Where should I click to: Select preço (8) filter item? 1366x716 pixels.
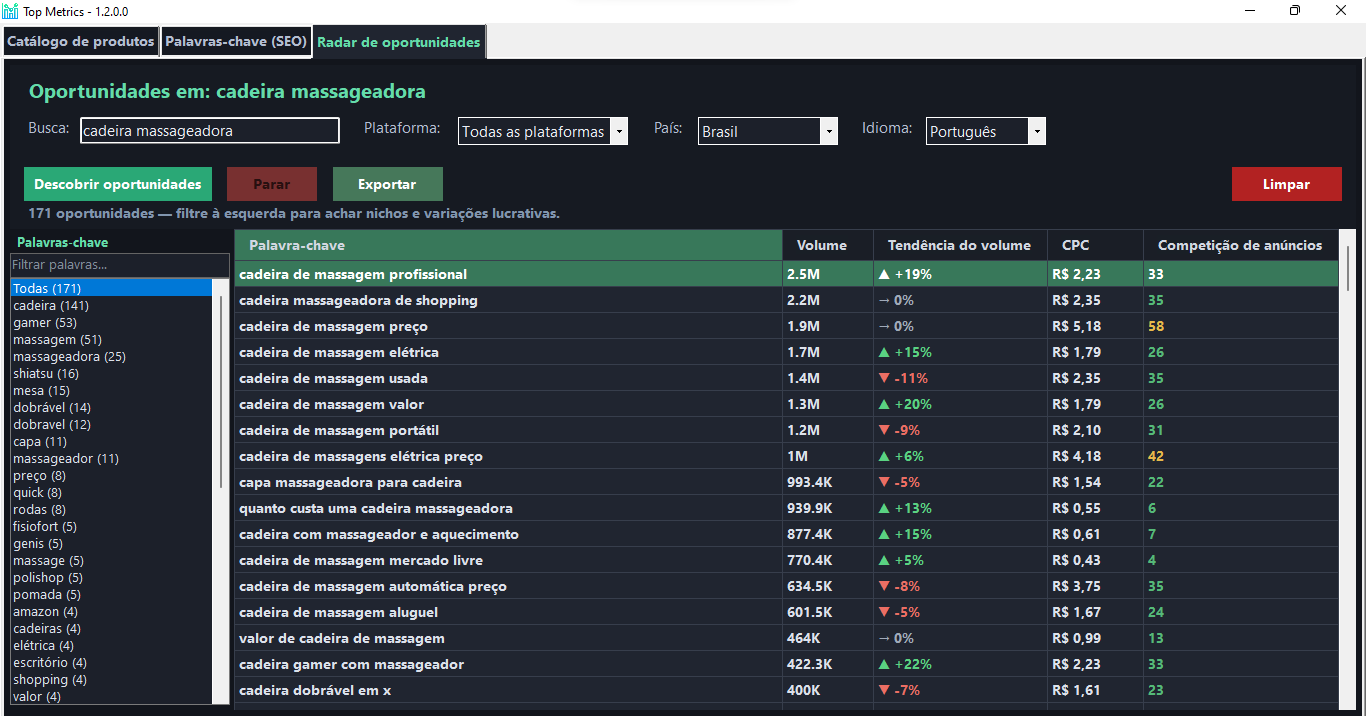[111, 475]
